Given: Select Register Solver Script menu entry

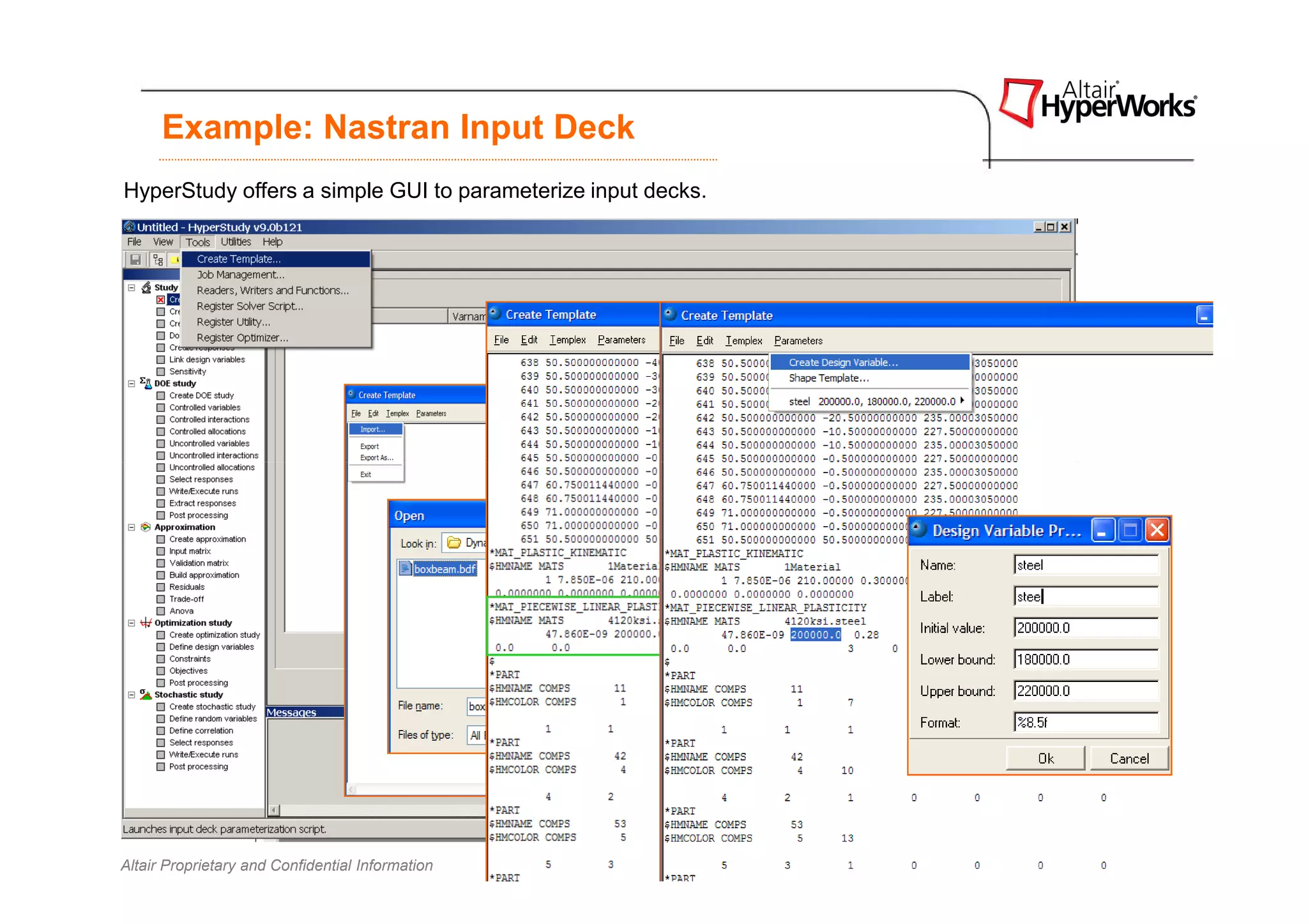Looking at the screenshot, I should 276,306.
